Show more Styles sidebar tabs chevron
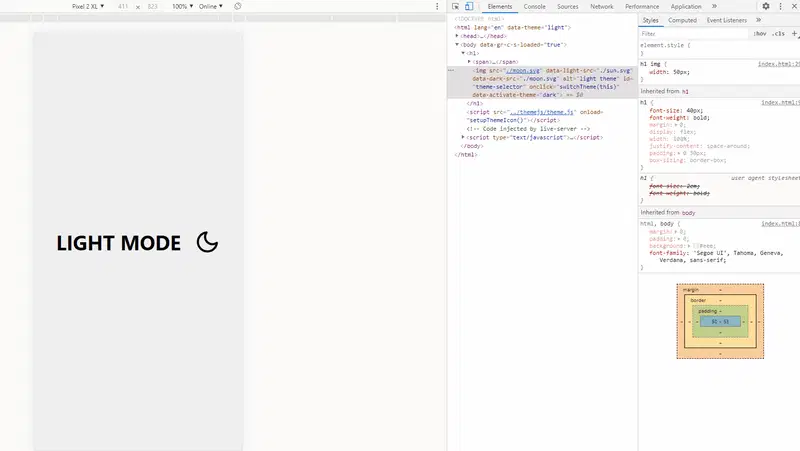800x451 pixels. [x=759, y=20]
